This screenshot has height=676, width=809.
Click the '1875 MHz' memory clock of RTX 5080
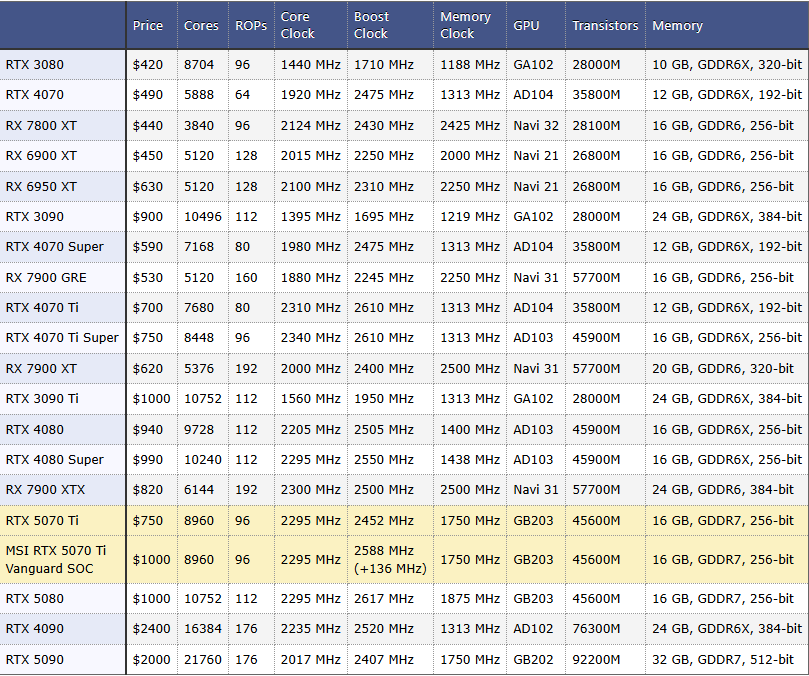point(470,599)
